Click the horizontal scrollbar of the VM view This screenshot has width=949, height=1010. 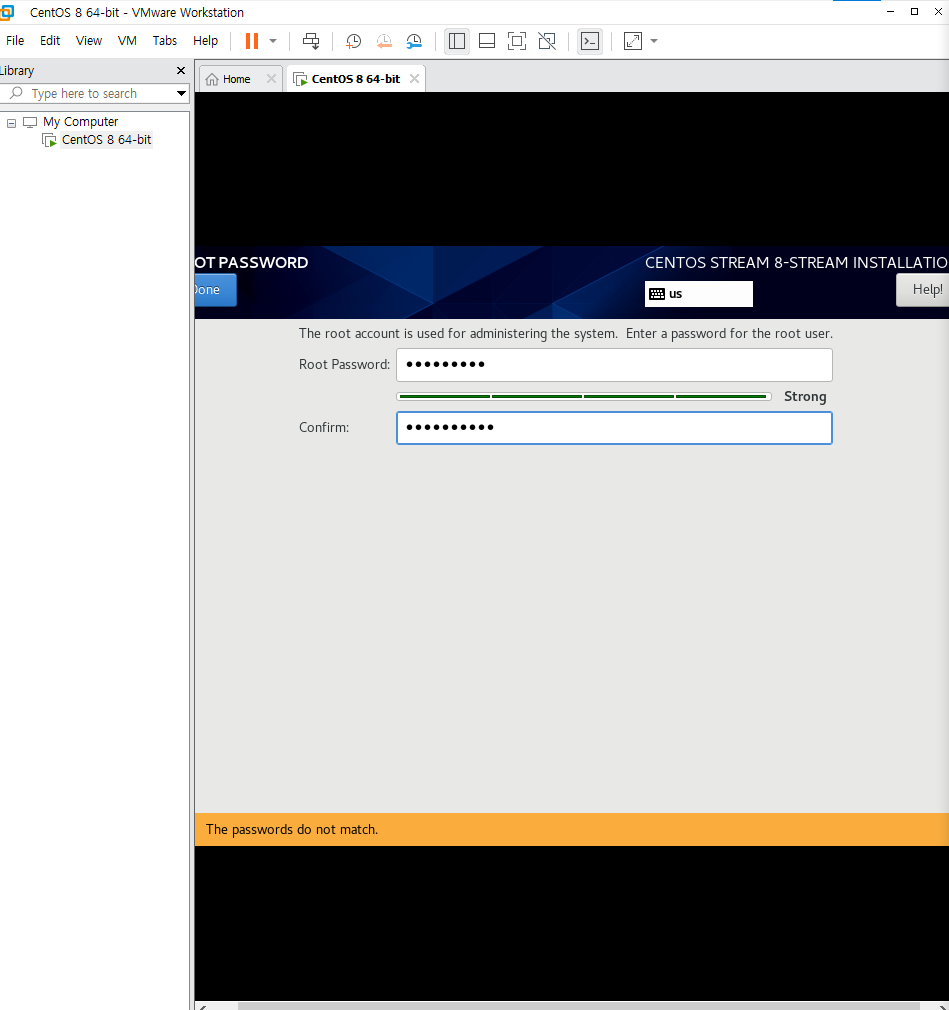point(579,1006)
